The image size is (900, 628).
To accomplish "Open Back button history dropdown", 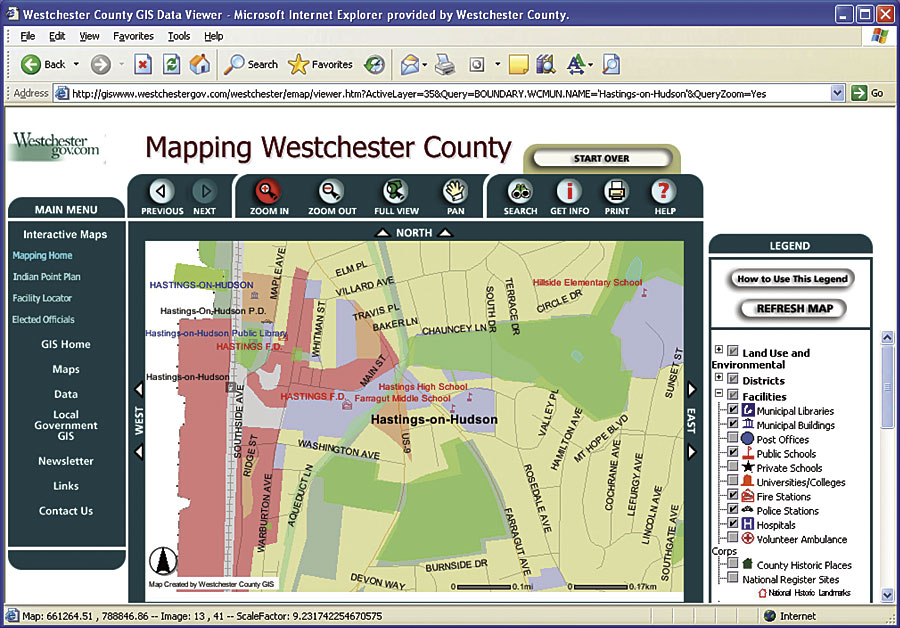I will pos(76,64).
